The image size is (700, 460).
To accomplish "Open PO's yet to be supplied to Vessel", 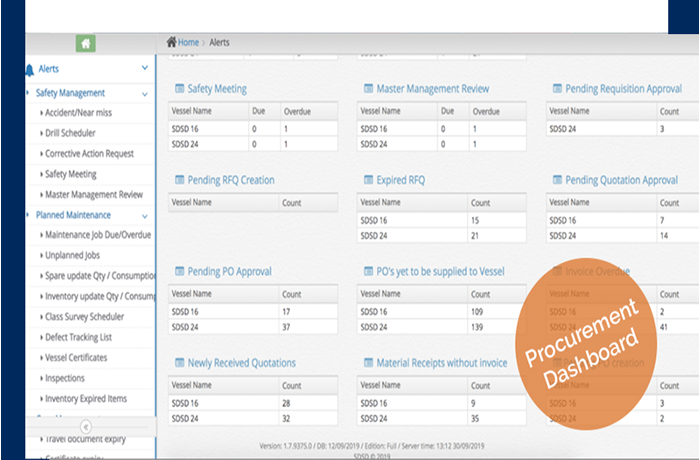I will [440, 272].
